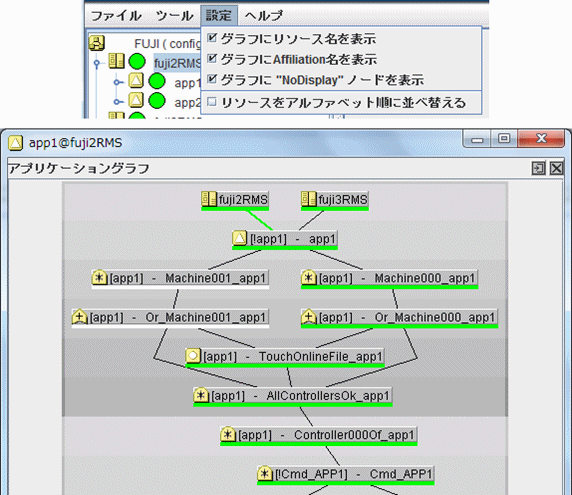Image resolution: width=572 pixels, height=495 pixels.
Task: Close the アプリケーショングラフ panel
Action: 557,168
